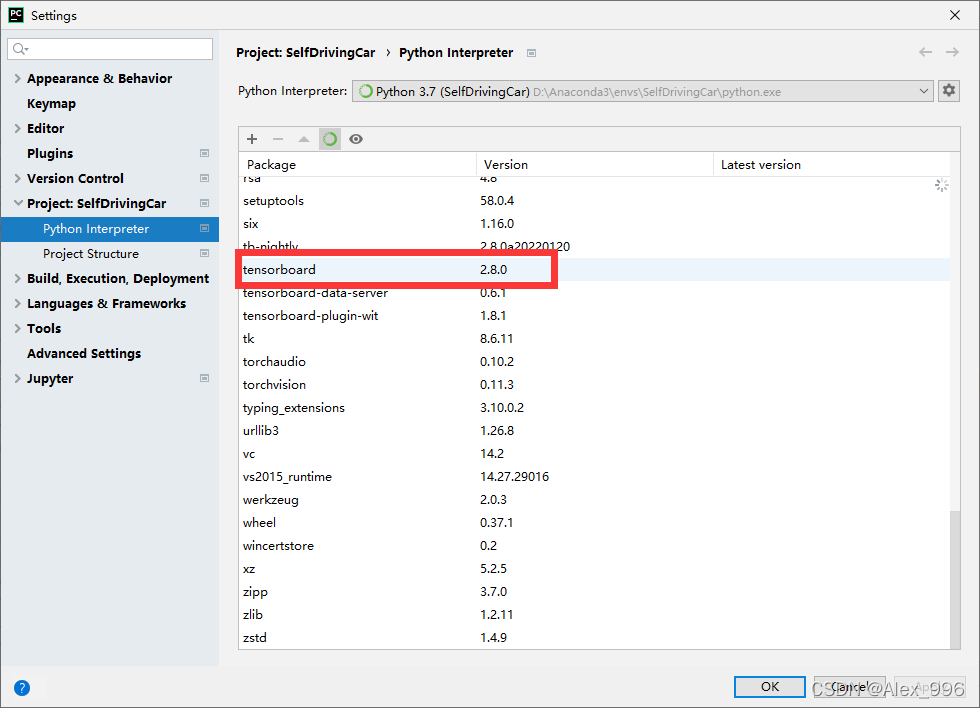The image size is (980, 708).
Task: Click the help question mark icon
Action: tap(22, 687)
